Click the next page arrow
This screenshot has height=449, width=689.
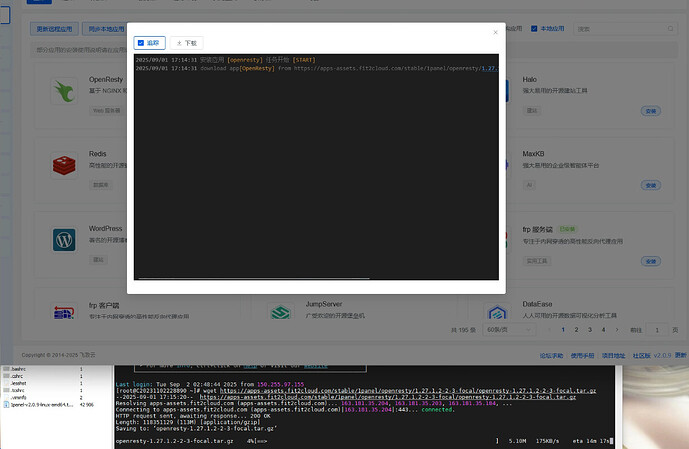(x=617, y=330)
